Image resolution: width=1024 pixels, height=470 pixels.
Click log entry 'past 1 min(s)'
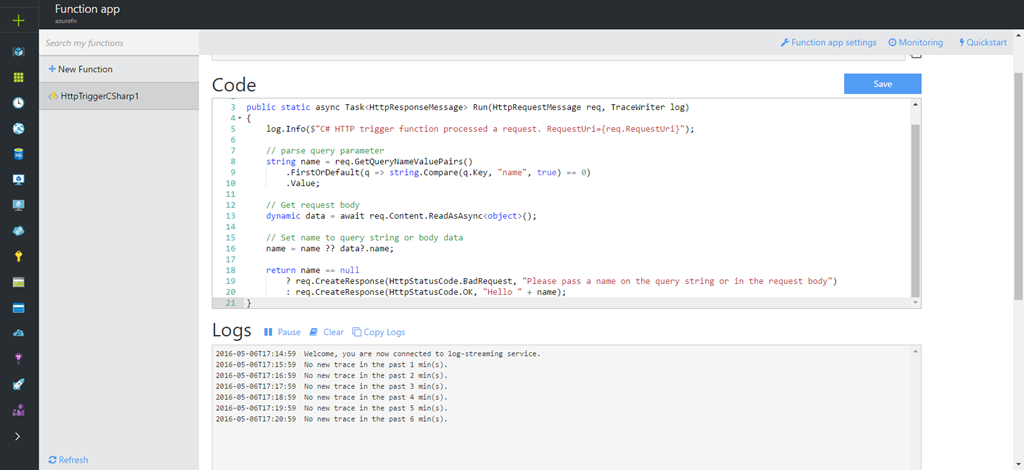tap(332, 365)
